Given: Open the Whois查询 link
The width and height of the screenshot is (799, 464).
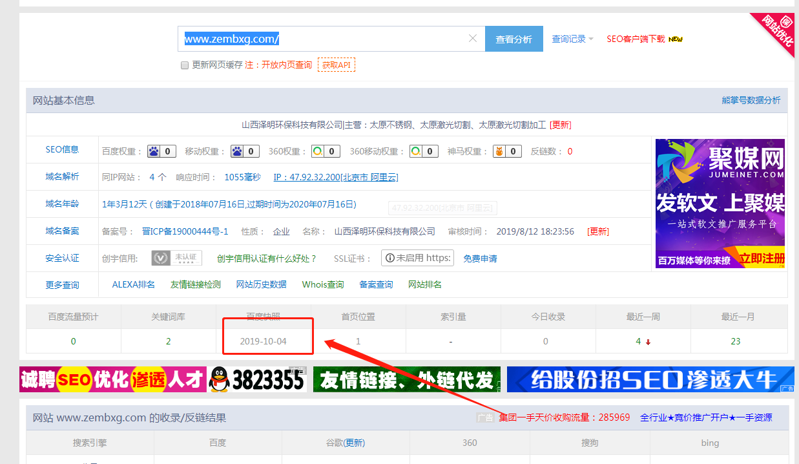Looking at the screenshot, I should click(323, 285).
